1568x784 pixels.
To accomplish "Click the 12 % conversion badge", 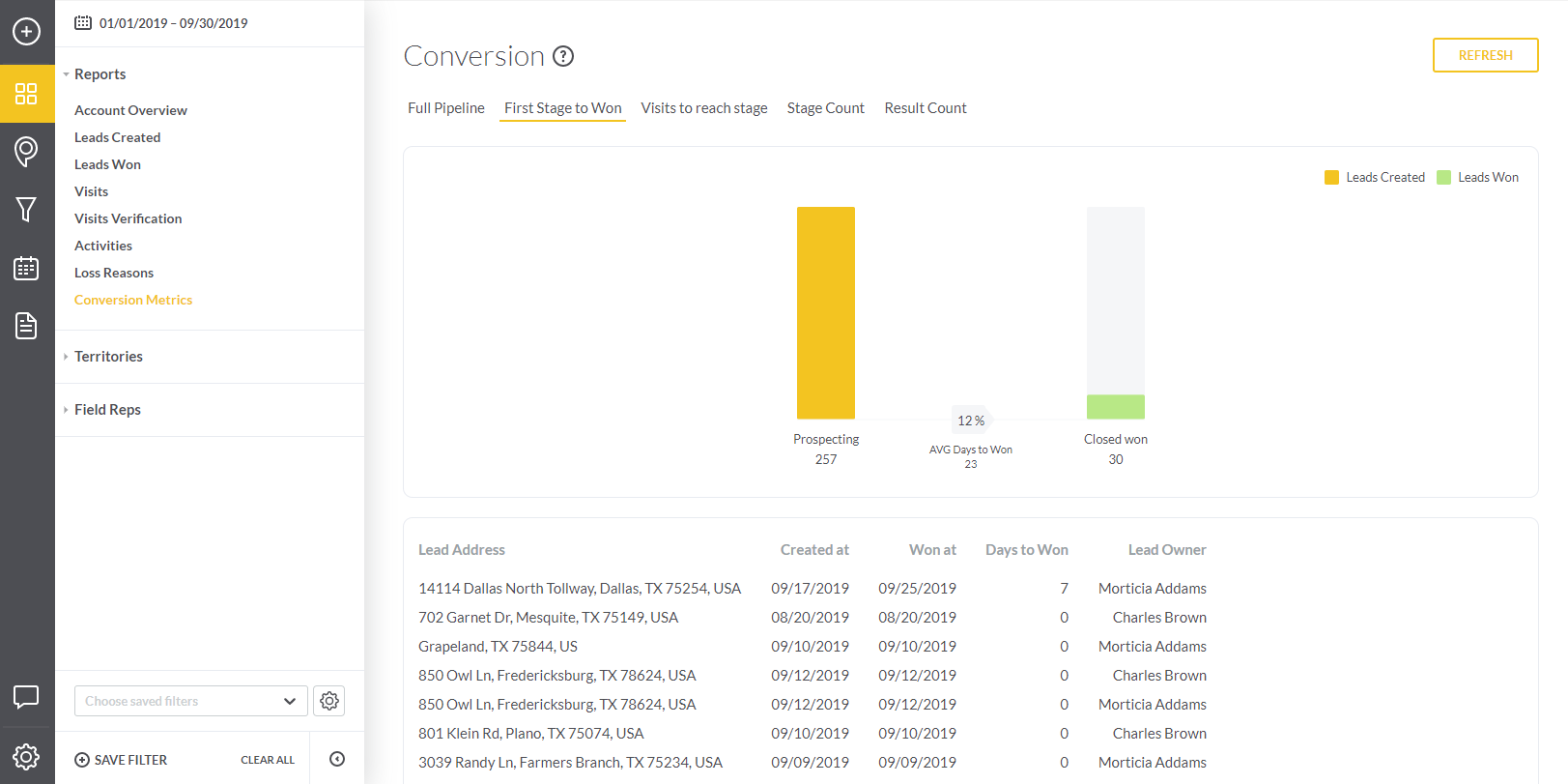I will point(971,421).
